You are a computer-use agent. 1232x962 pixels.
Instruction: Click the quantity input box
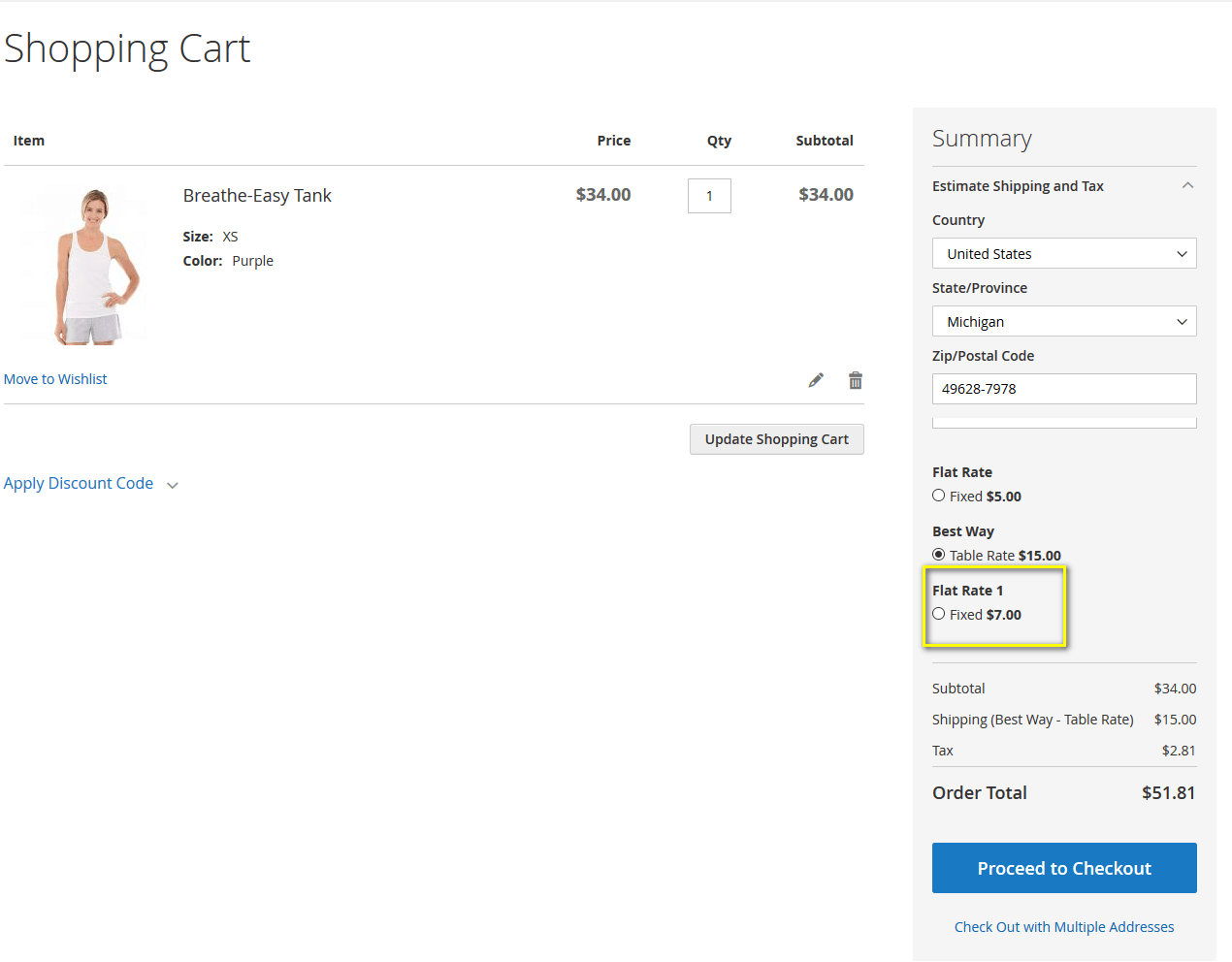pyautogui.click(x=709, y=196)
